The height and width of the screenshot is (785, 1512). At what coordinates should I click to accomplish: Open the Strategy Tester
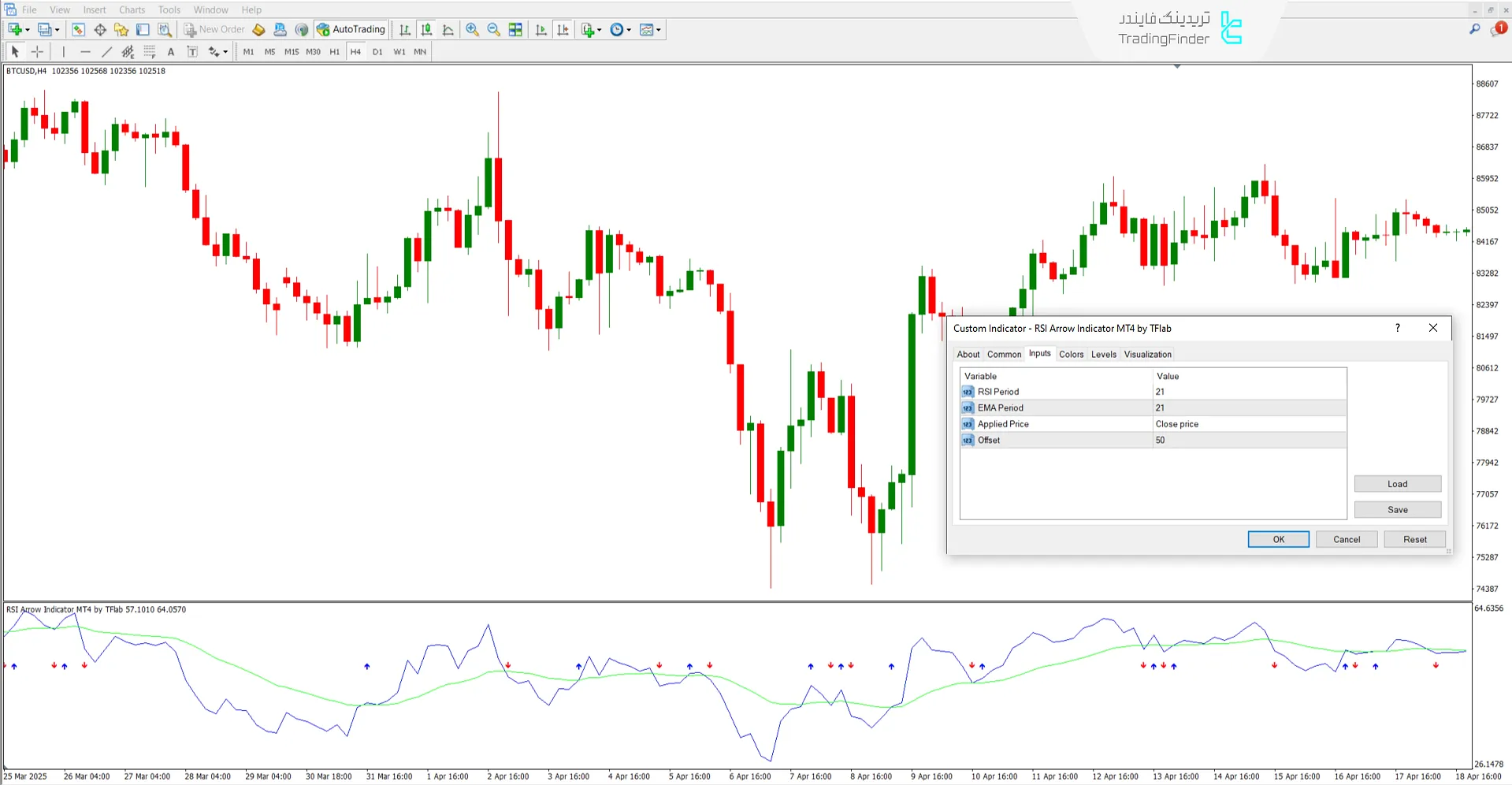[165, 29]
